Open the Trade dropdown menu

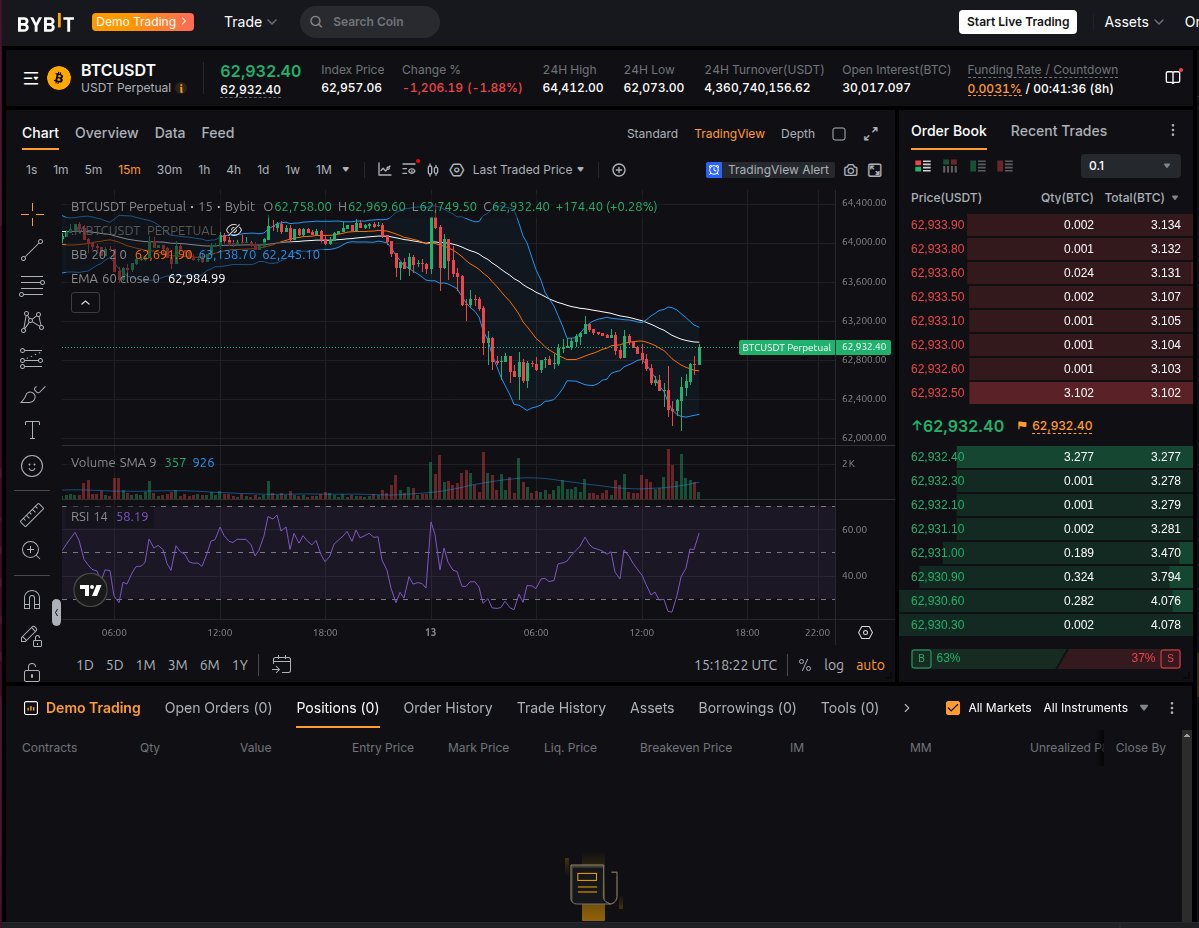coord(250,22)
